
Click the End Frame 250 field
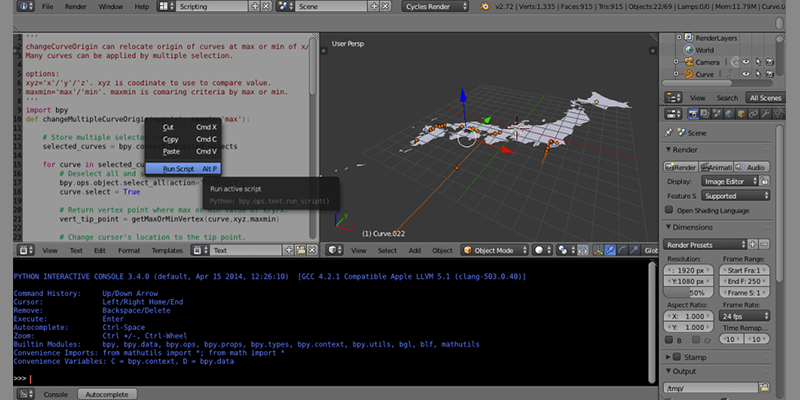point(744,282)
